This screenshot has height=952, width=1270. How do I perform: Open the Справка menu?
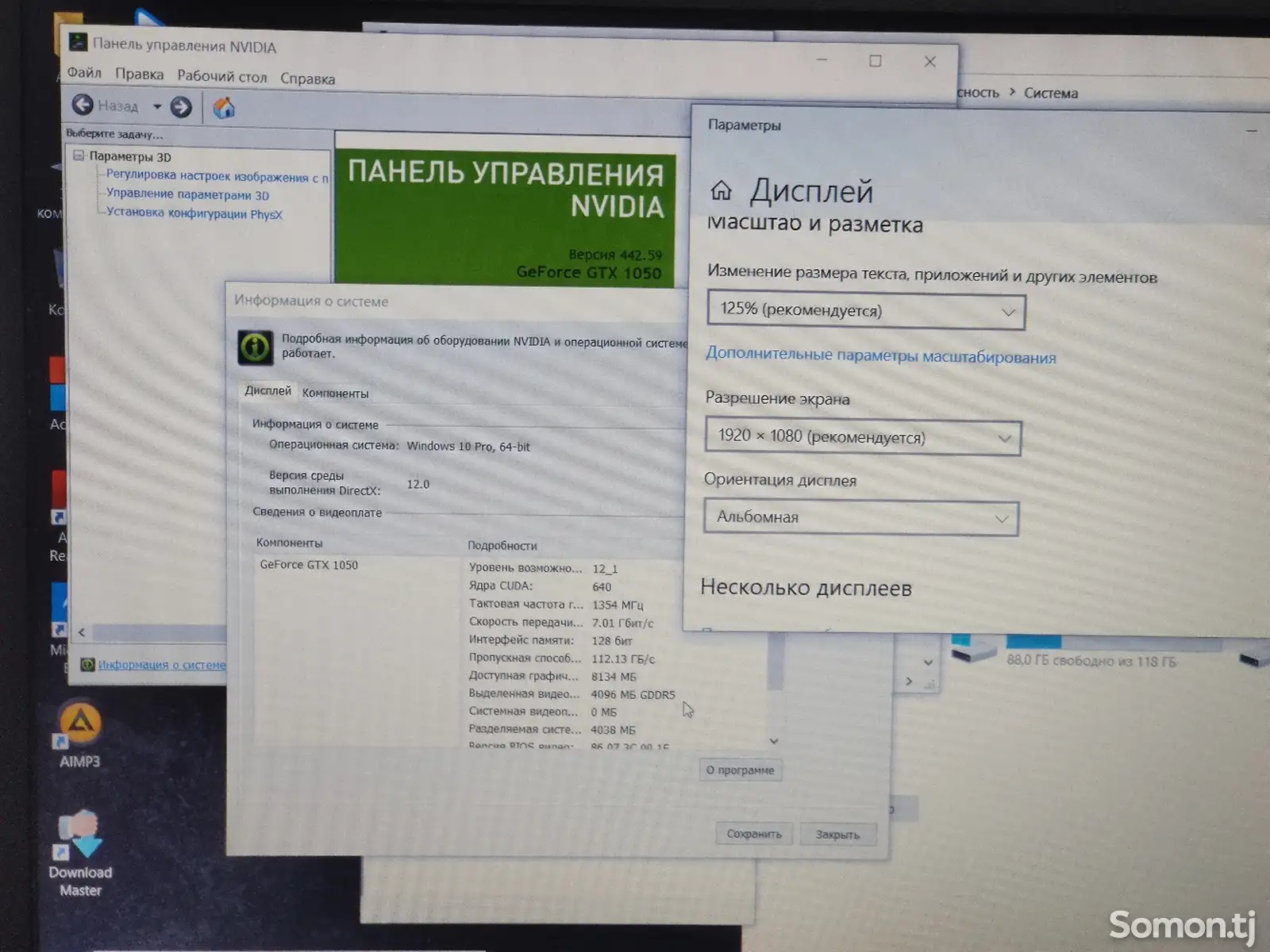pyautogui.click(x=307, y=79)
